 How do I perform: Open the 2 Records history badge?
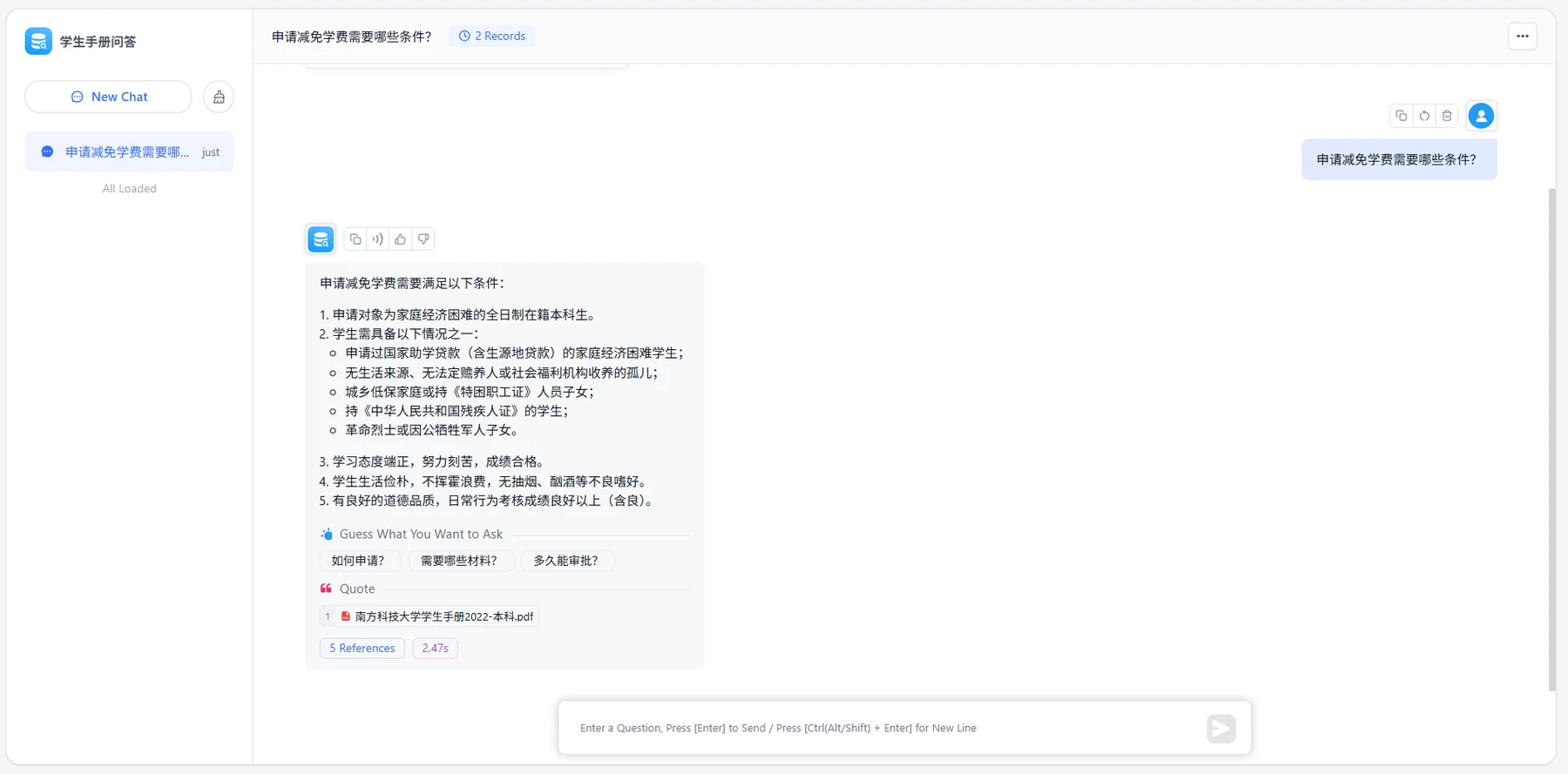492,36
